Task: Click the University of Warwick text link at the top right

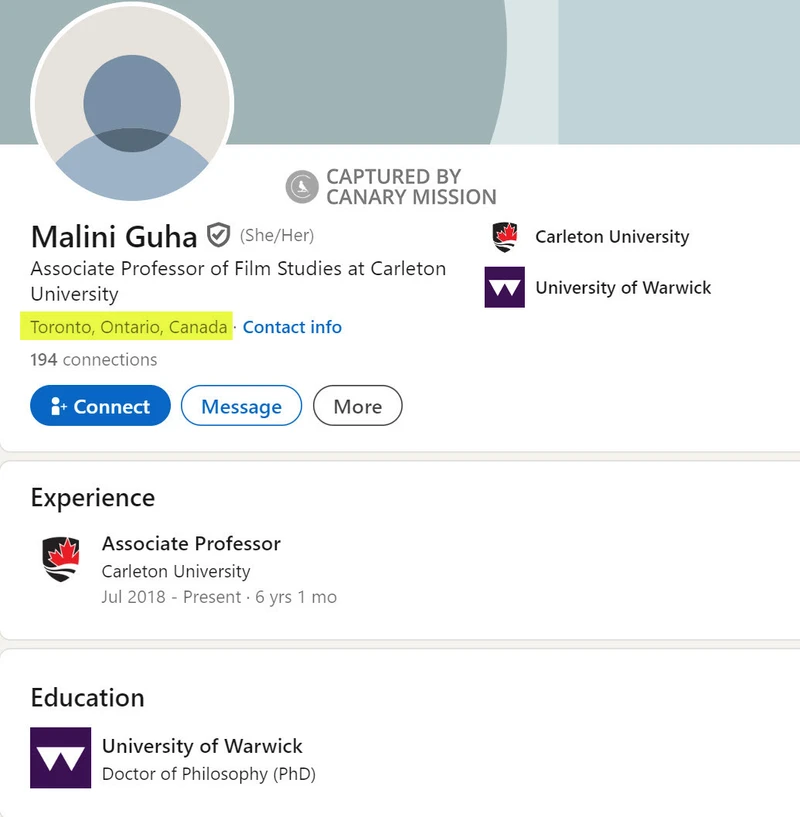Action: pos(623,288)
